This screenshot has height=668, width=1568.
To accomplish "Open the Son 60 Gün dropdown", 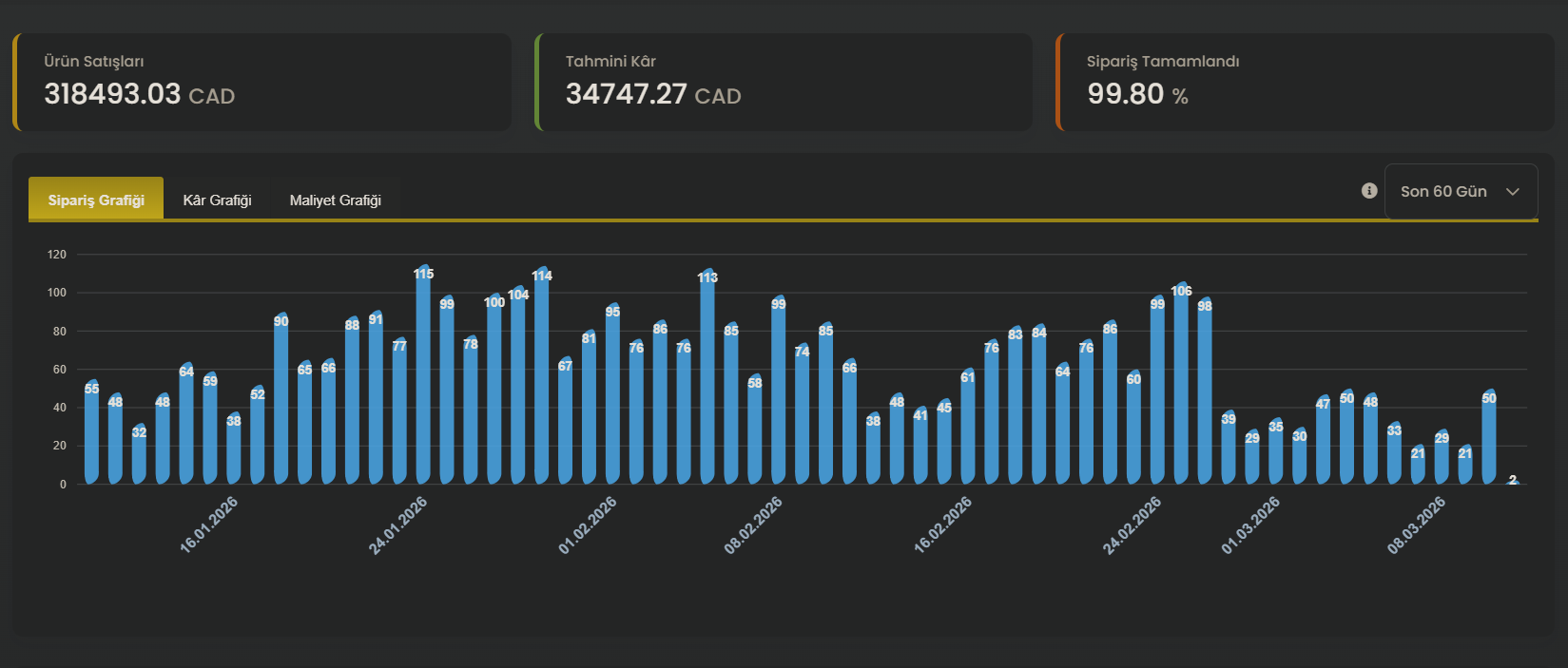I will 1460,192.
